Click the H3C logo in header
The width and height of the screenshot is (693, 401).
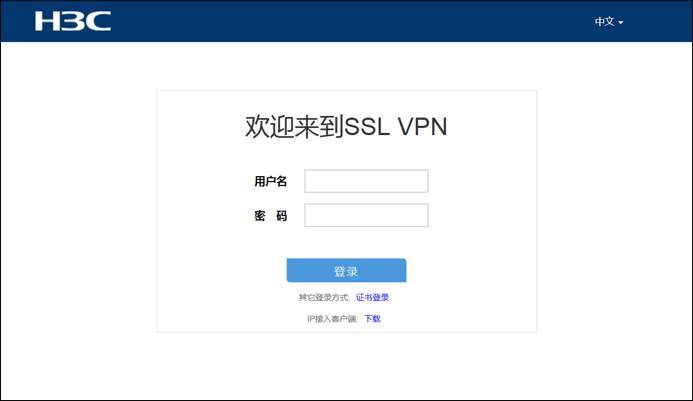[x=73, y=21]
